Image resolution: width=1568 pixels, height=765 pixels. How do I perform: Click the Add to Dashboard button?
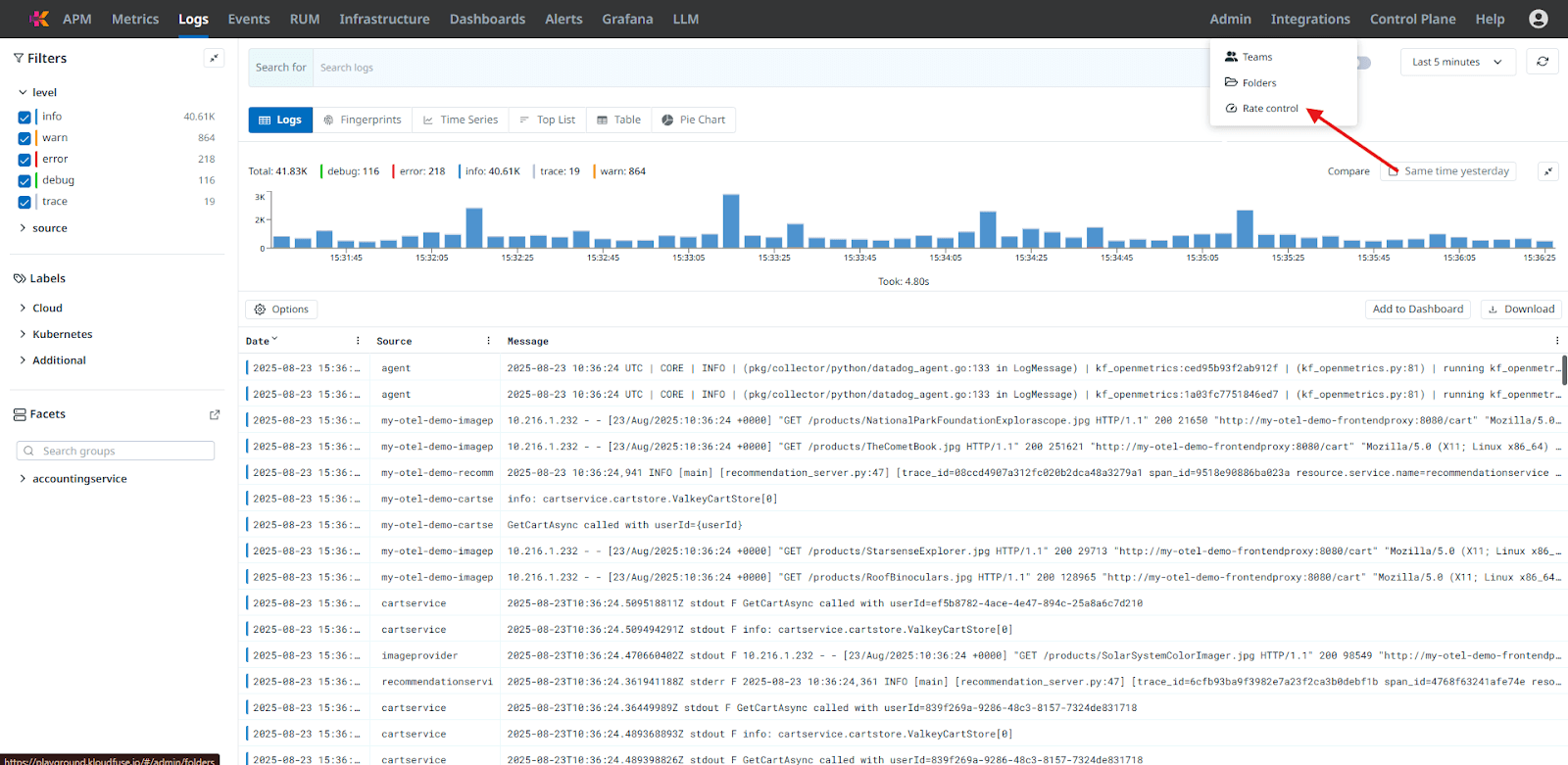pos(1418,310)
